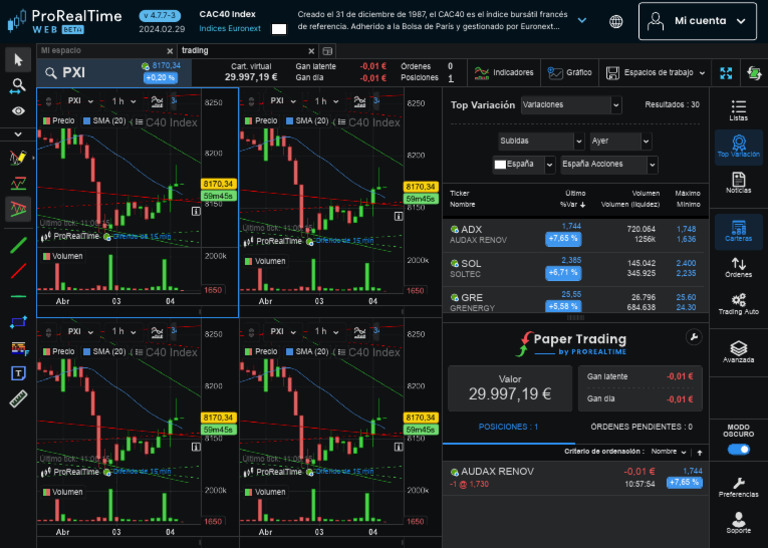768x548 pixels.
Task: Open the Variaciones dropdown
Action: coord(571,105)
